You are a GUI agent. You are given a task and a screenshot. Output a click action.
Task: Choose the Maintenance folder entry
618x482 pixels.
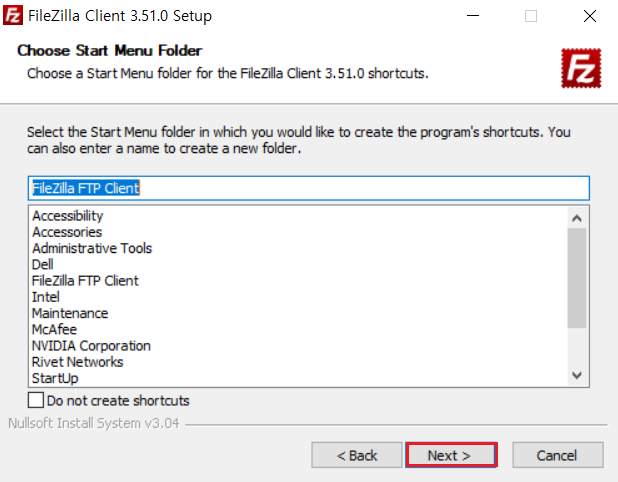click(69, 313)
